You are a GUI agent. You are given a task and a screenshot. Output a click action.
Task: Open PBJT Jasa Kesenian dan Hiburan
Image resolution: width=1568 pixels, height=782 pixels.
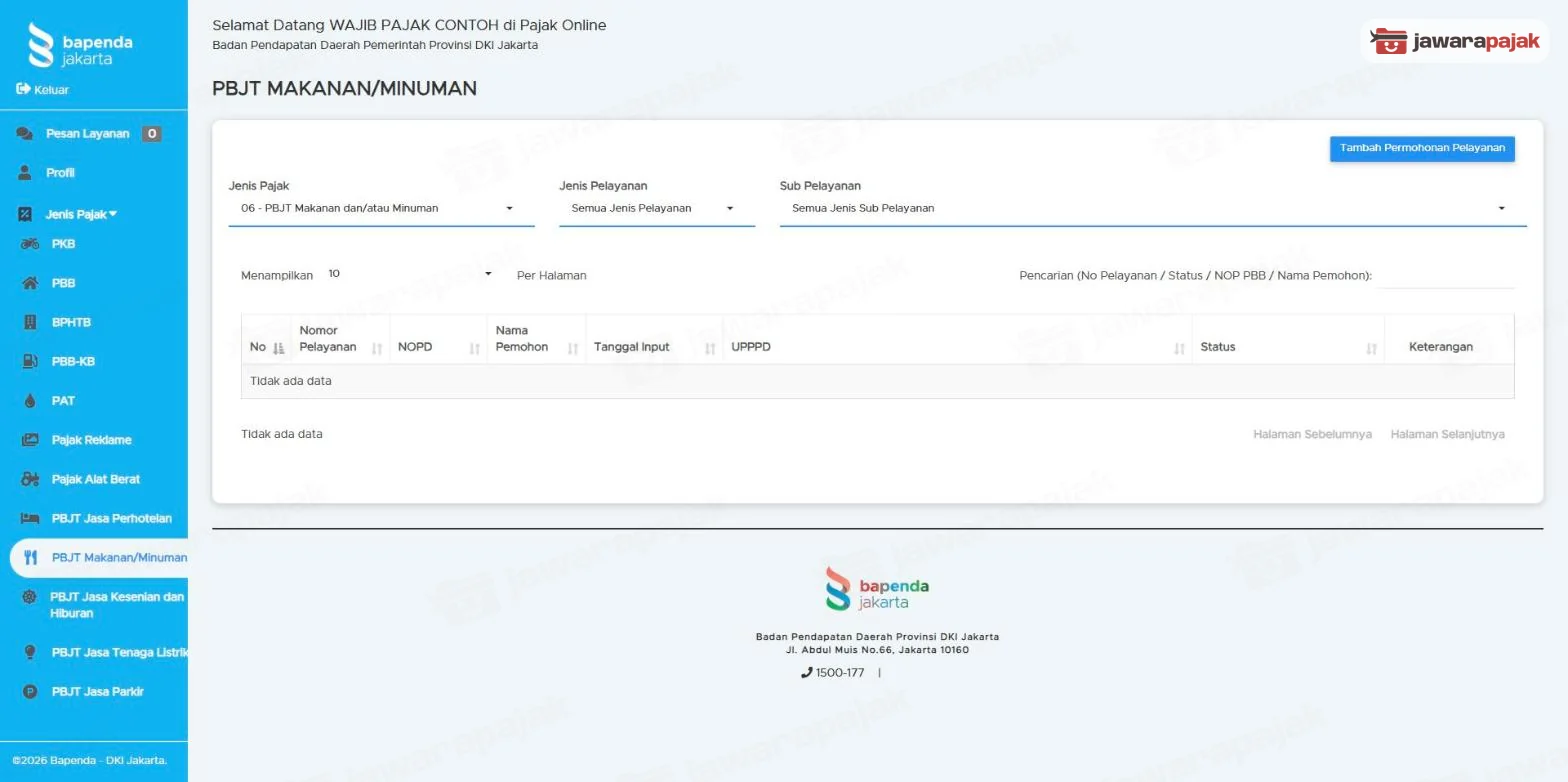[x=117, y=605]
